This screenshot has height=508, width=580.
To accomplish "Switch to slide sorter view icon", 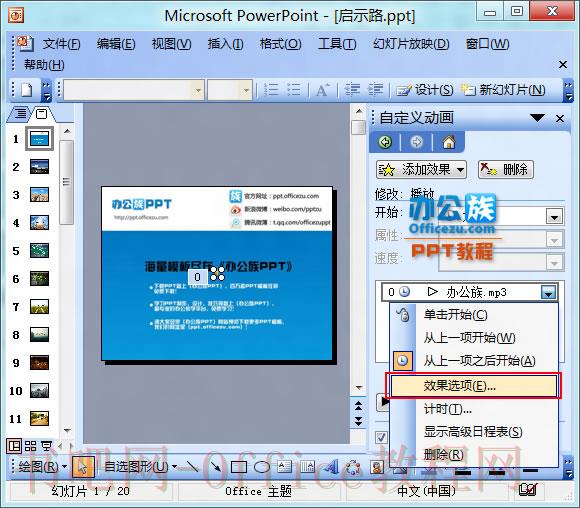I will (x=30, y=446).
